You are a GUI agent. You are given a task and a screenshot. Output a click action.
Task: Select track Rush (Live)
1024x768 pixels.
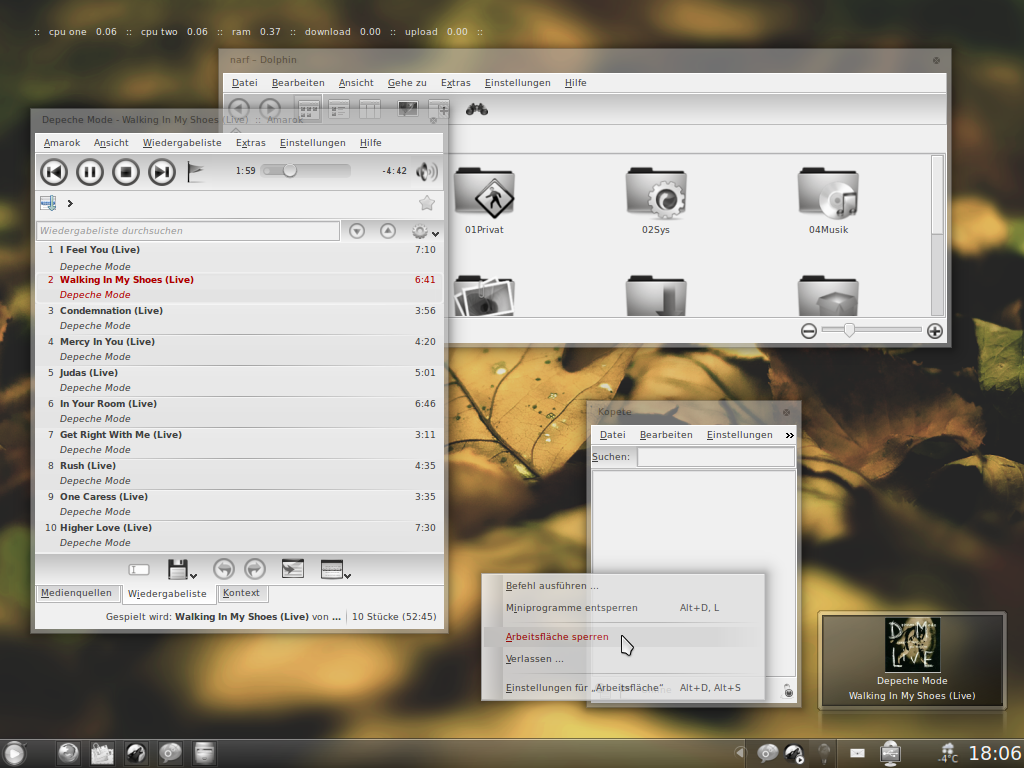point(240,473)
